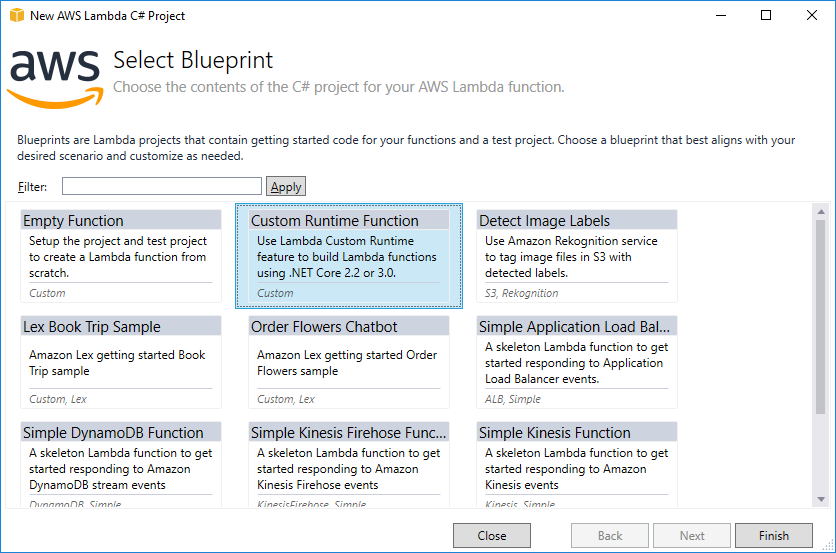The width and height of the screenshot is (836, 553).
Task: Click the scrollbar up arrow
Action: (x=821, y=212)
